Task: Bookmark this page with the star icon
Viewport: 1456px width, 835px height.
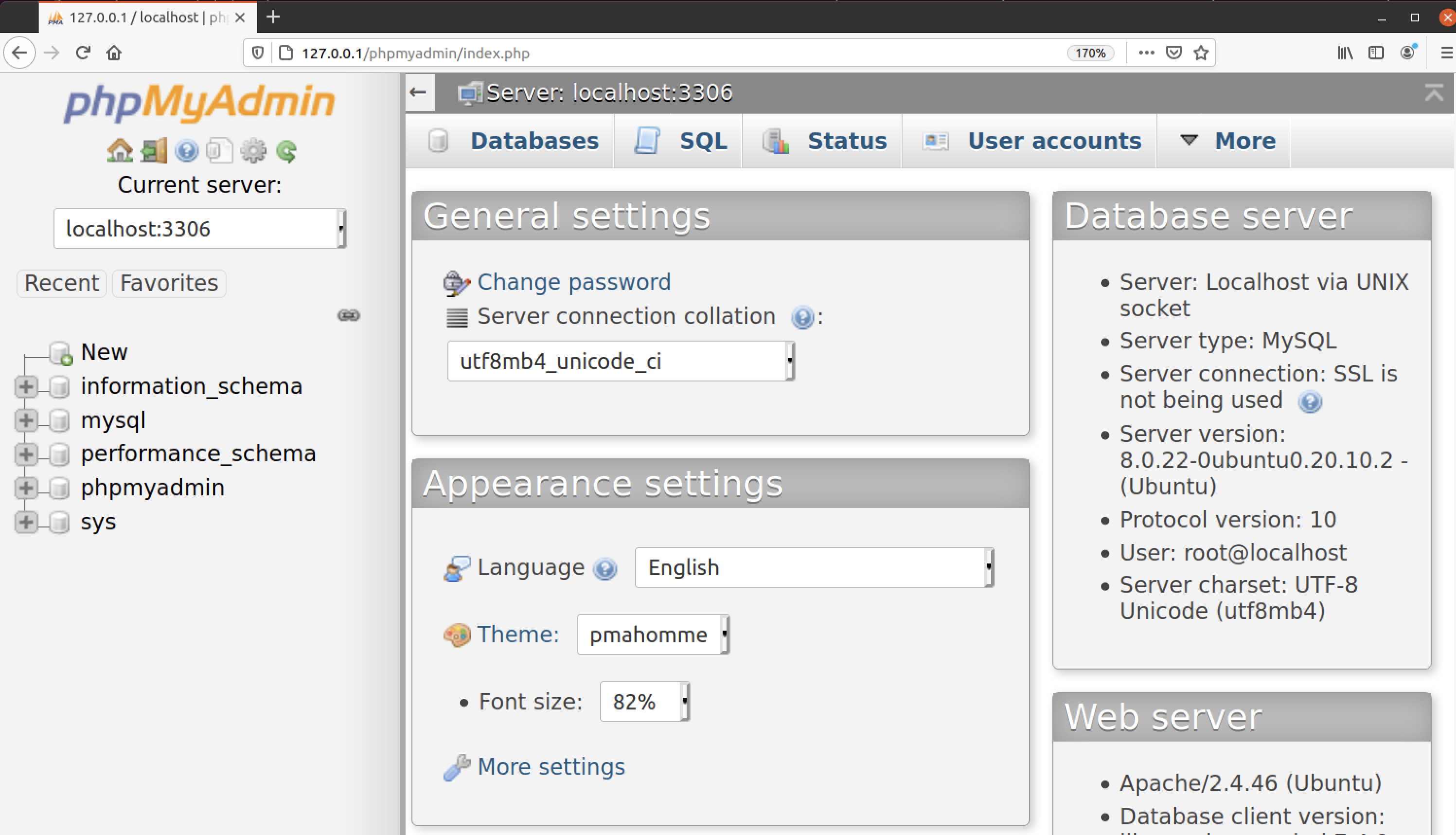Action: (1201, 53)
